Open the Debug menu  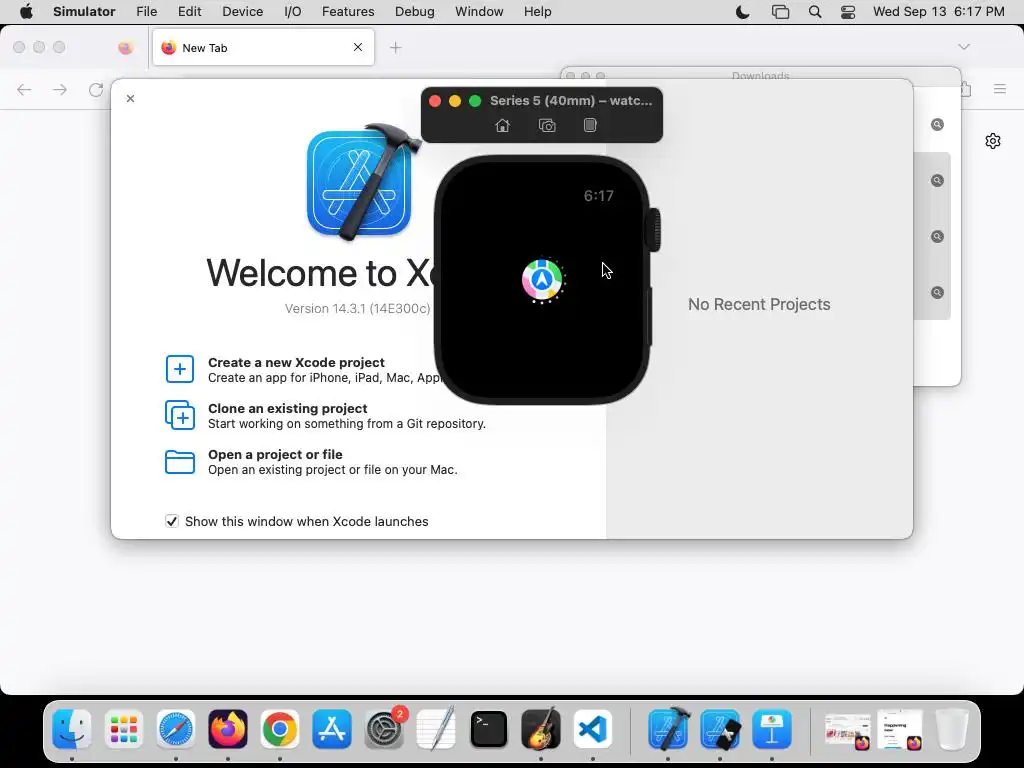[415, 12]
